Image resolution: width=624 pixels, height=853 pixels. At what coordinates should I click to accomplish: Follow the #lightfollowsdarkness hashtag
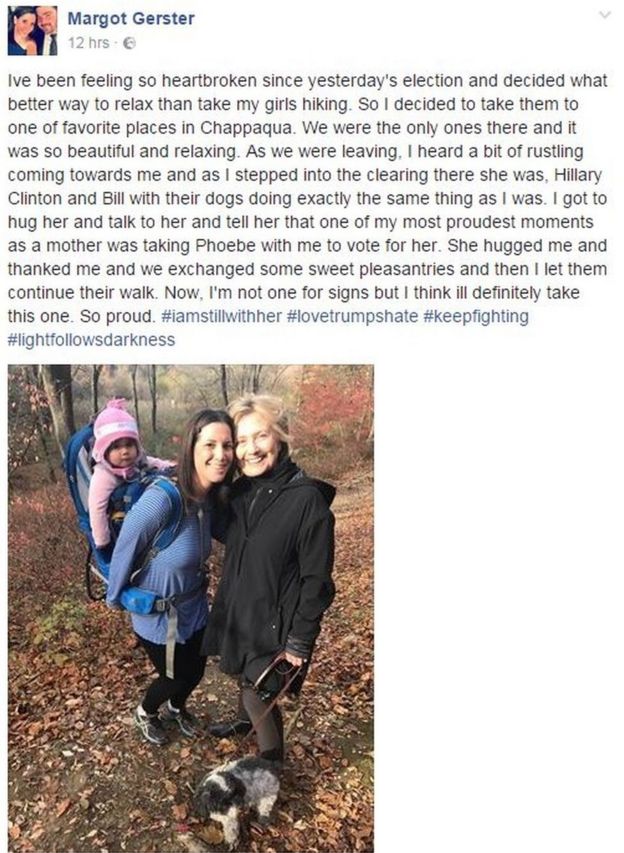point(91,340)
